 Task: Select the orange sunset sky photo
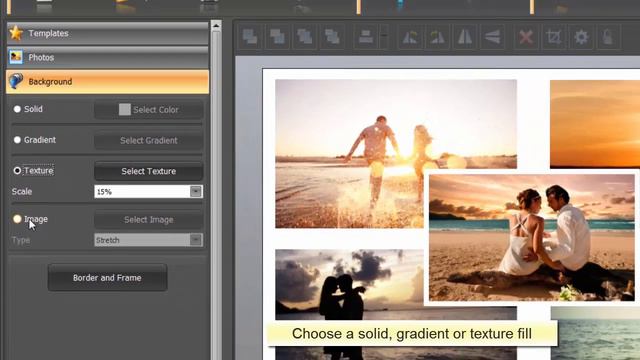pyautogui.click(x=595, y=124)
